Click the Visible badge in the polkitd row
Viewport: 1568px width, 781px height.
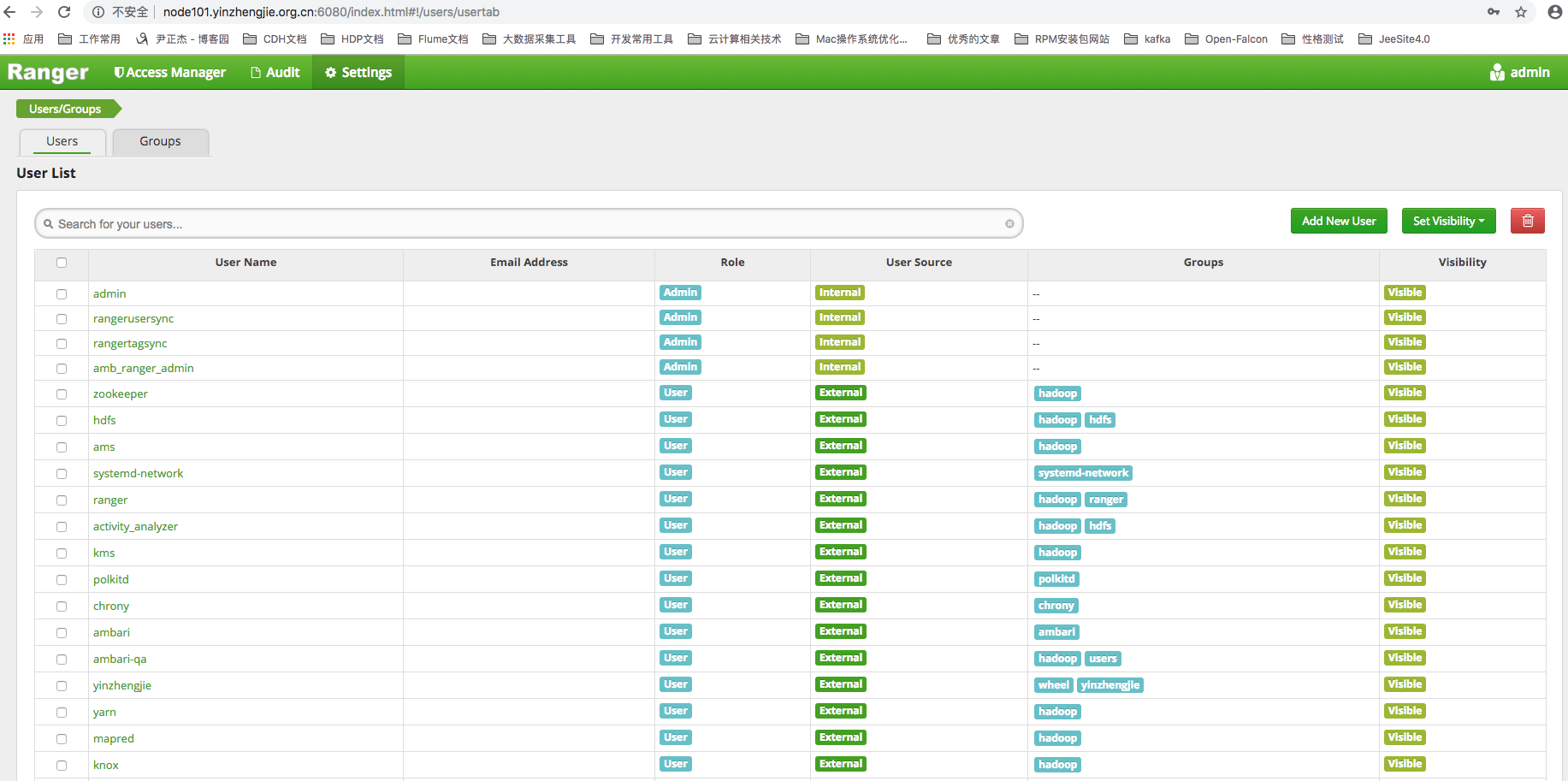coord(1405,578)
